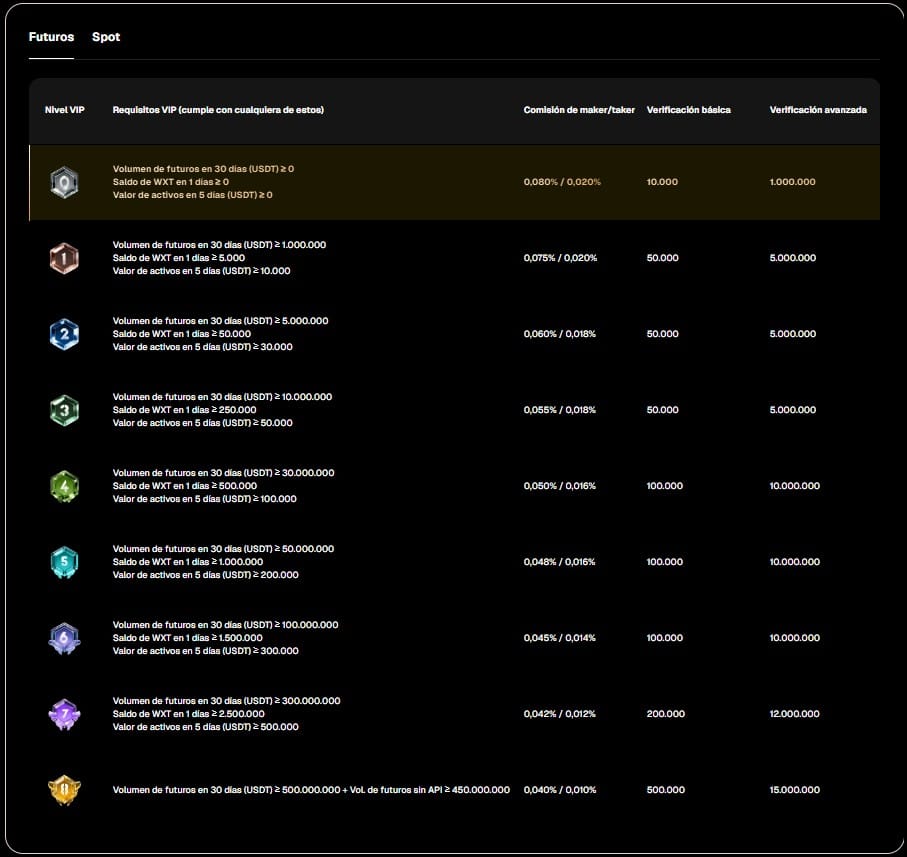Click basic verification value 10.000
The width and height of the screenshot is (907, 857).
coord(662,182)
